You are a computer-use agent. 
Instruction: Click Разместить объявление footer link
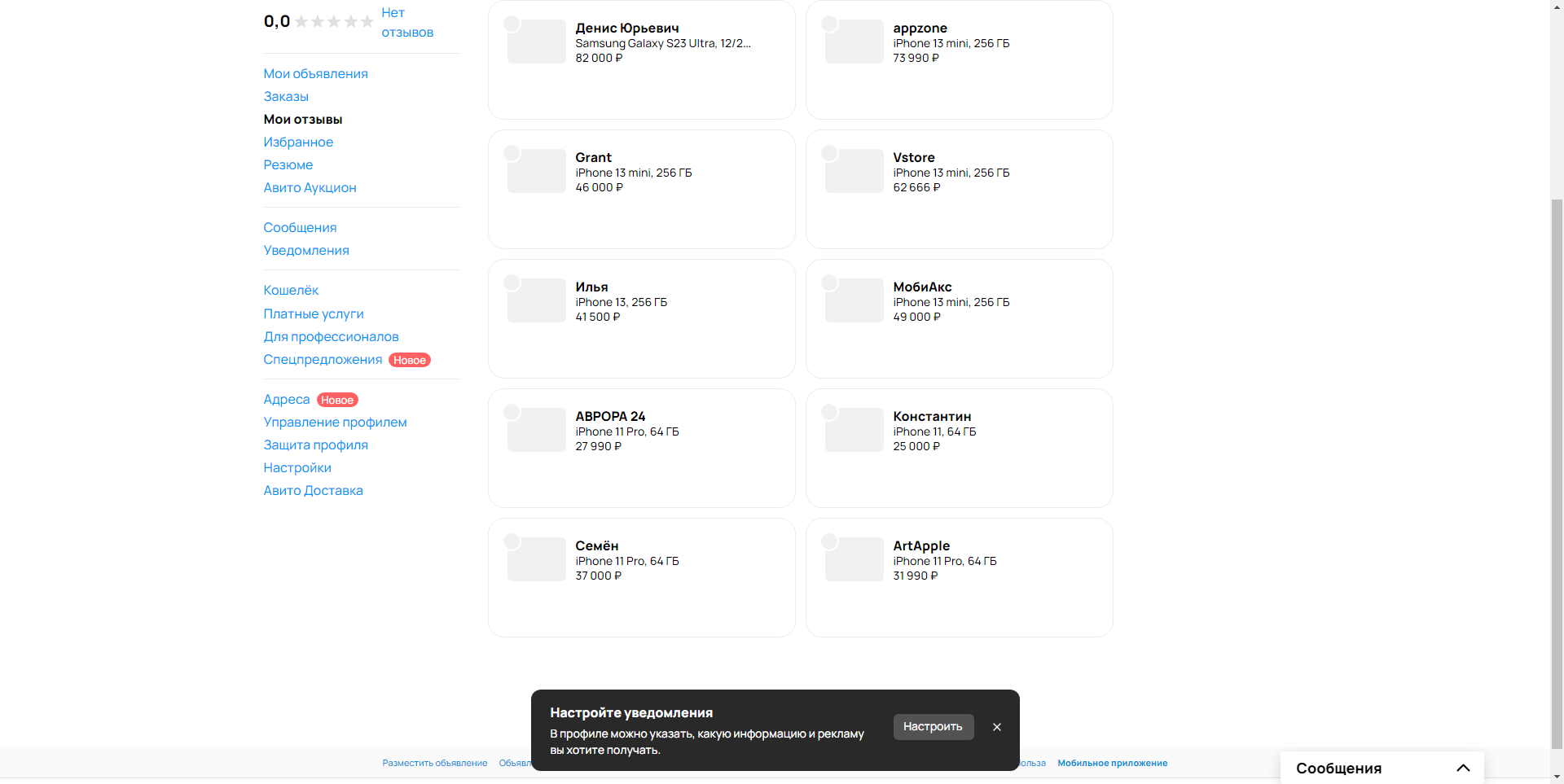click(x=435, y=763)
